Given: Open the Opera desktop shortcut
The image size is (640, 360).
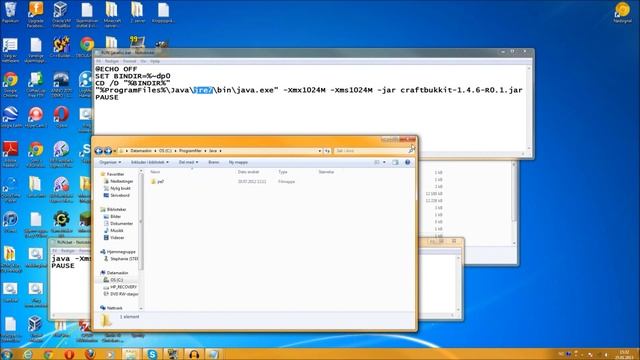Looking at the screenshot, I should point(61,117).
